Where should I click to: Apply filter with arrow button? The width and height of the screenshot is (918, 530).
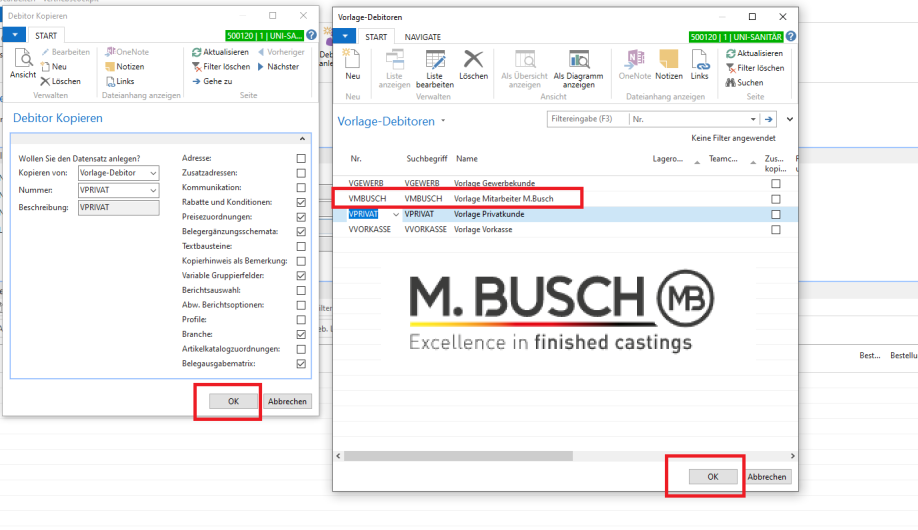click(x=768, y=119)
